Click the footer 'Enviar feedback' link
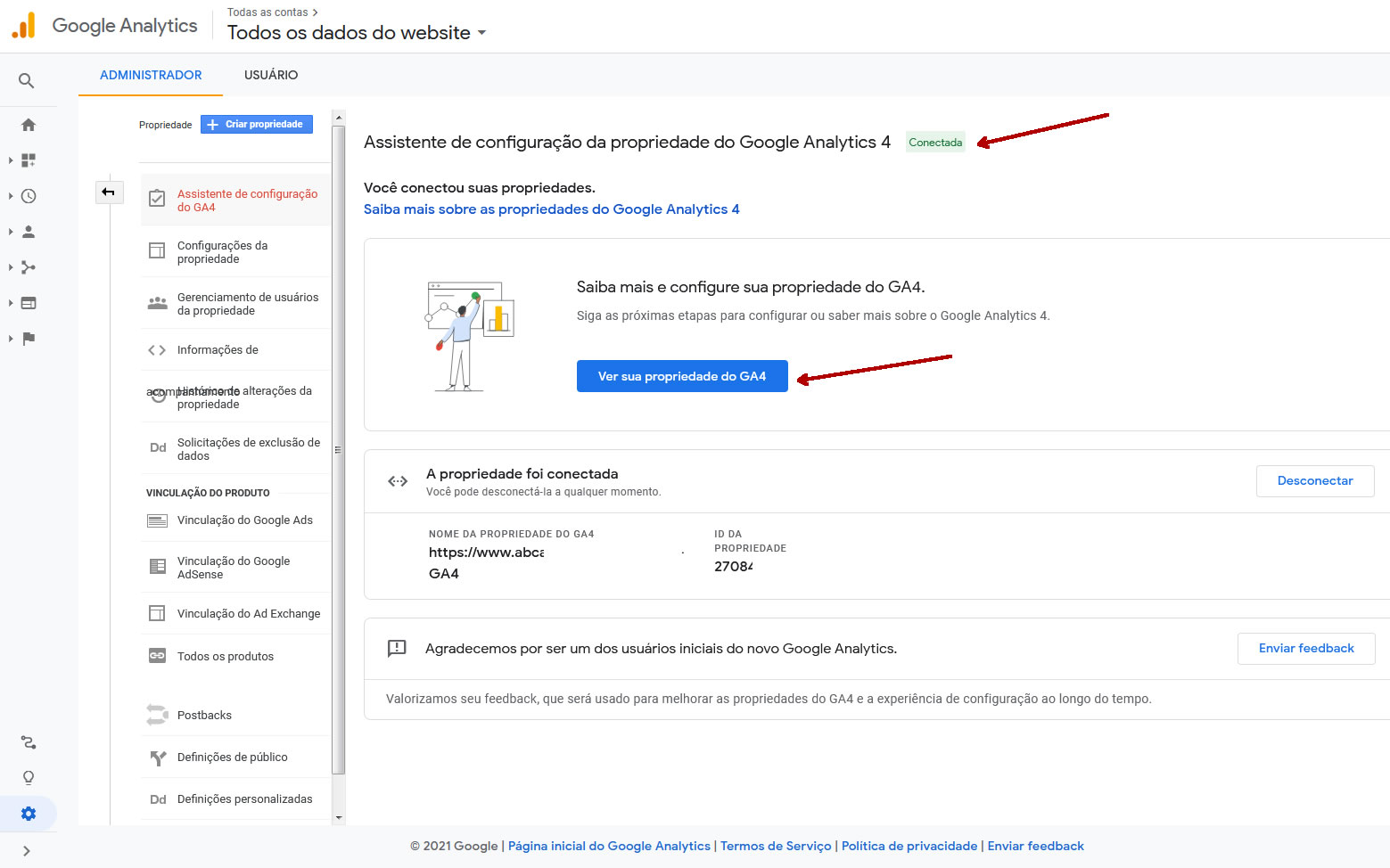 coord(1036,847)
